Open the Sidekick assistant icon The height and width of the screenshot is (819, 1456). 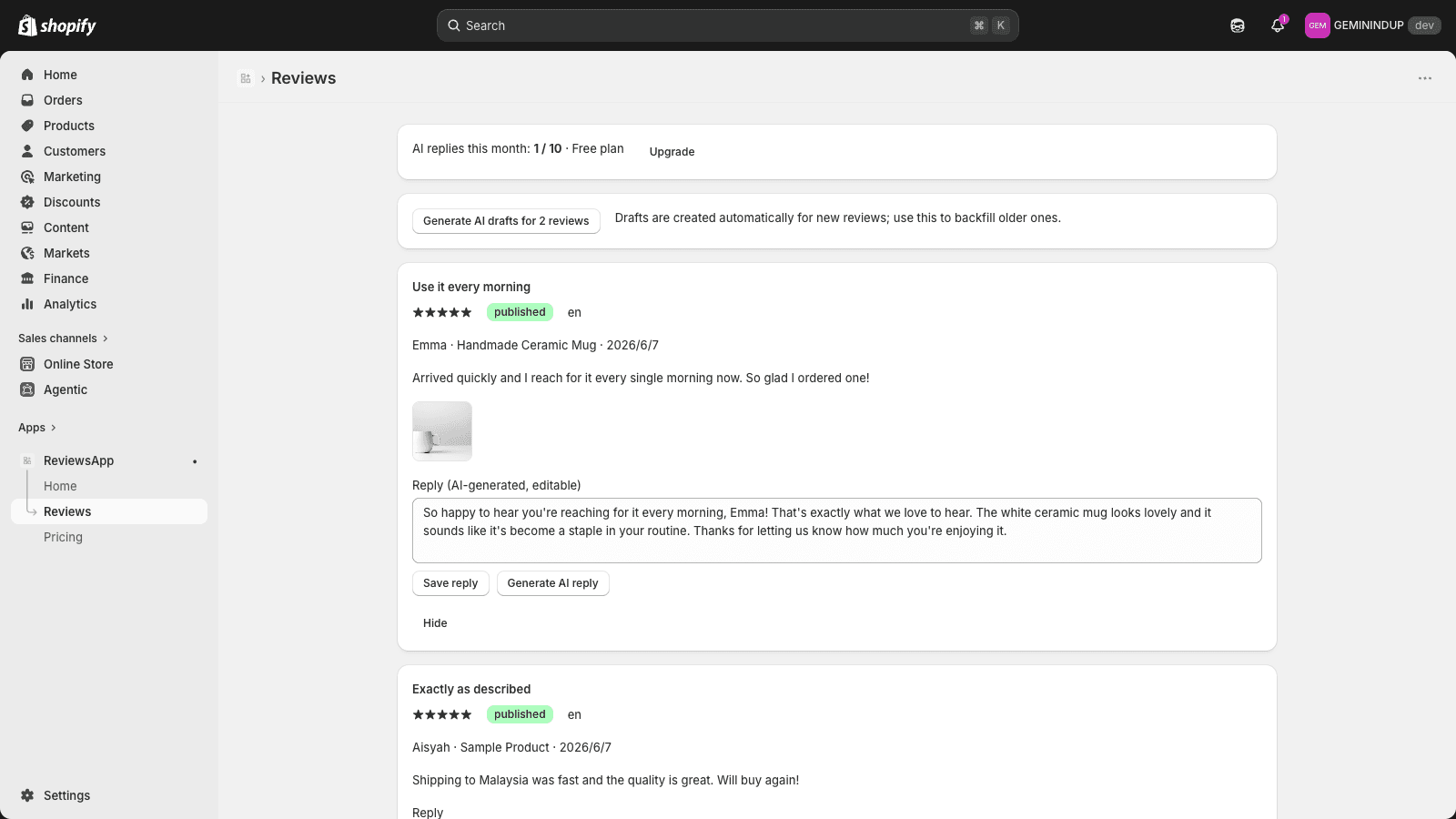(x=1238, y=25)
